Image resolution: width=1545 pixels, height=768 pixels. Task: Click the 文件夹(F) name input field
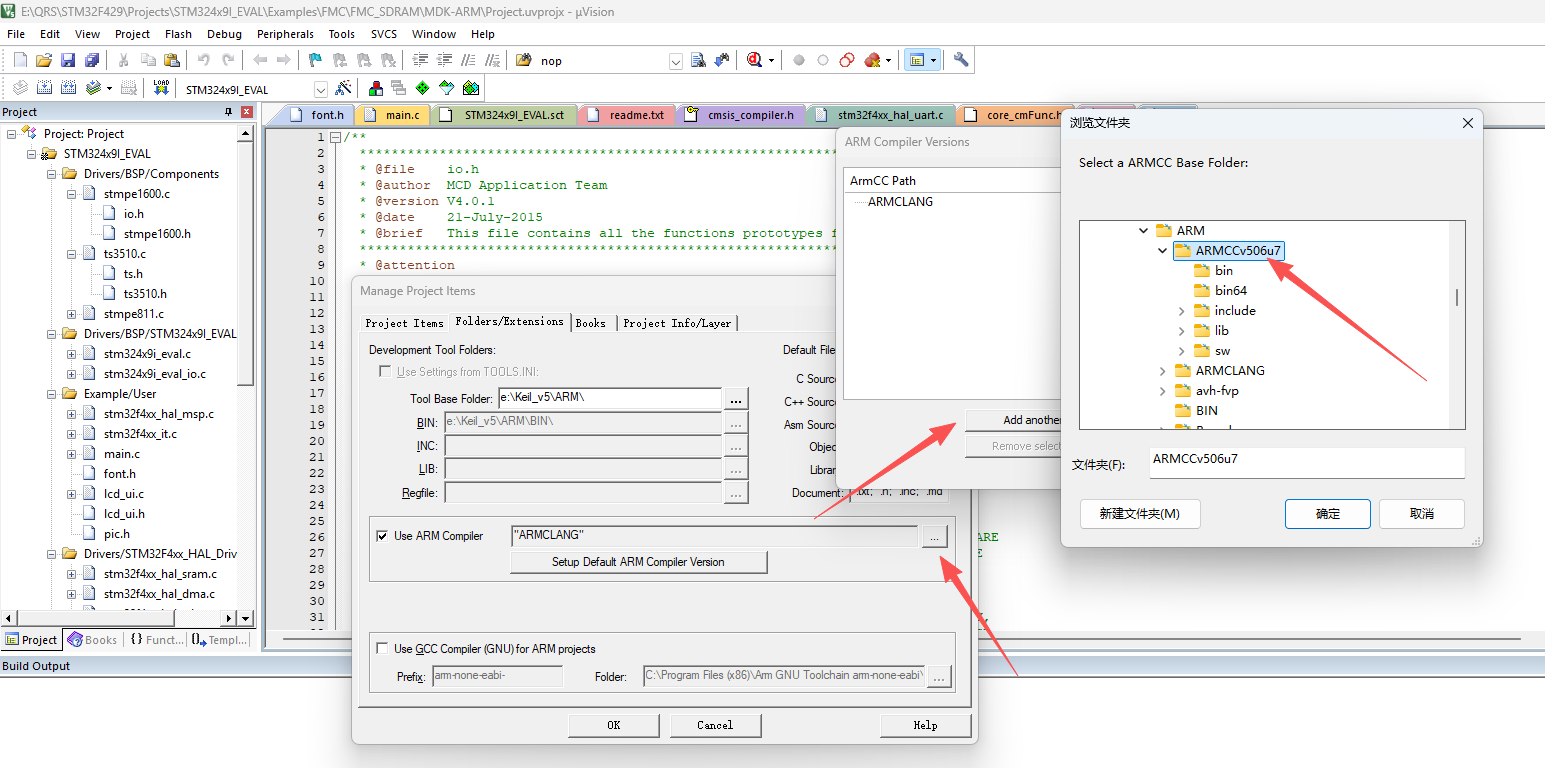click(1306, 462)
